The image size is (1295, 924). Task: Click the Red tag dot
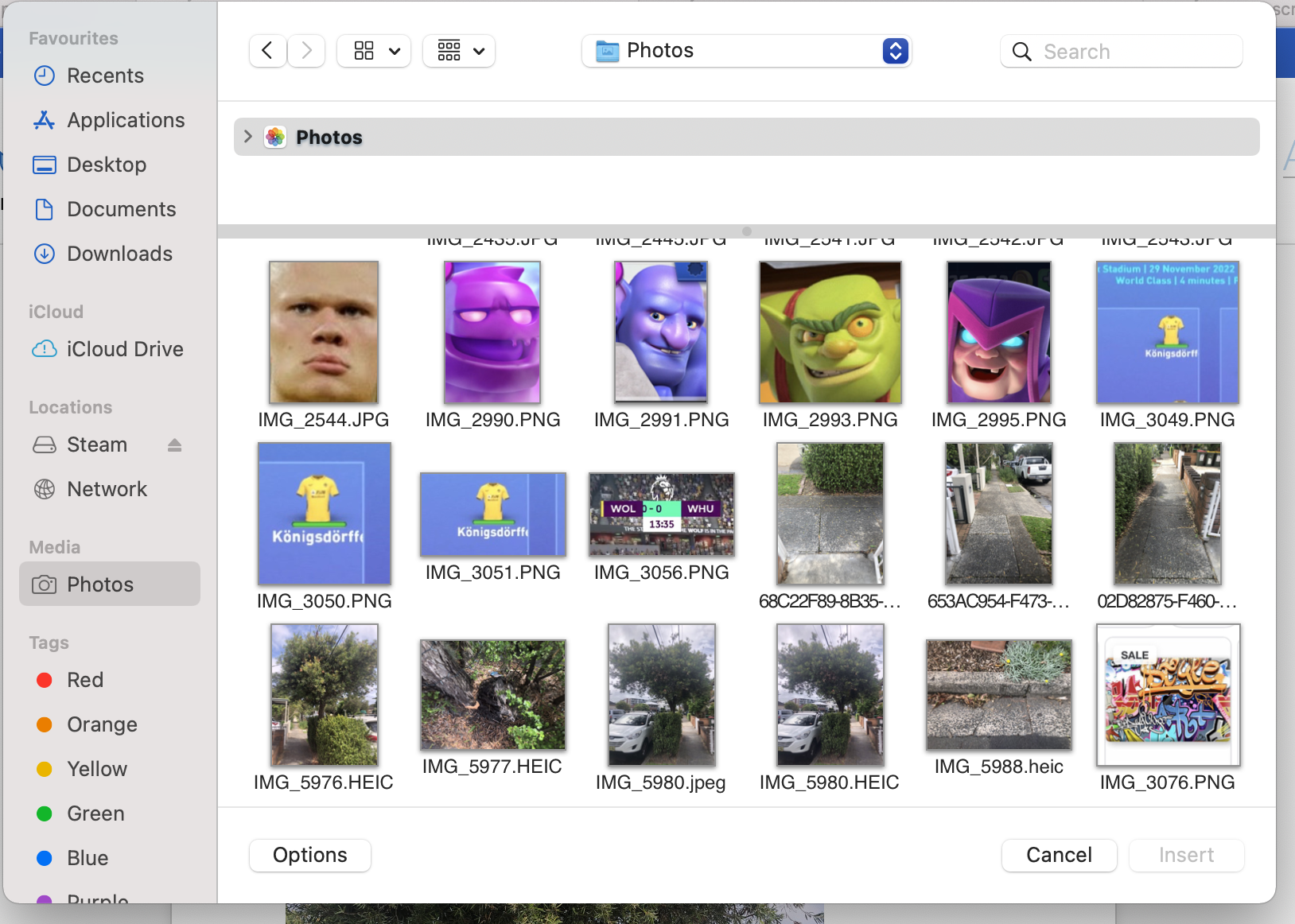pyautogui.click(x=45, y=680)
